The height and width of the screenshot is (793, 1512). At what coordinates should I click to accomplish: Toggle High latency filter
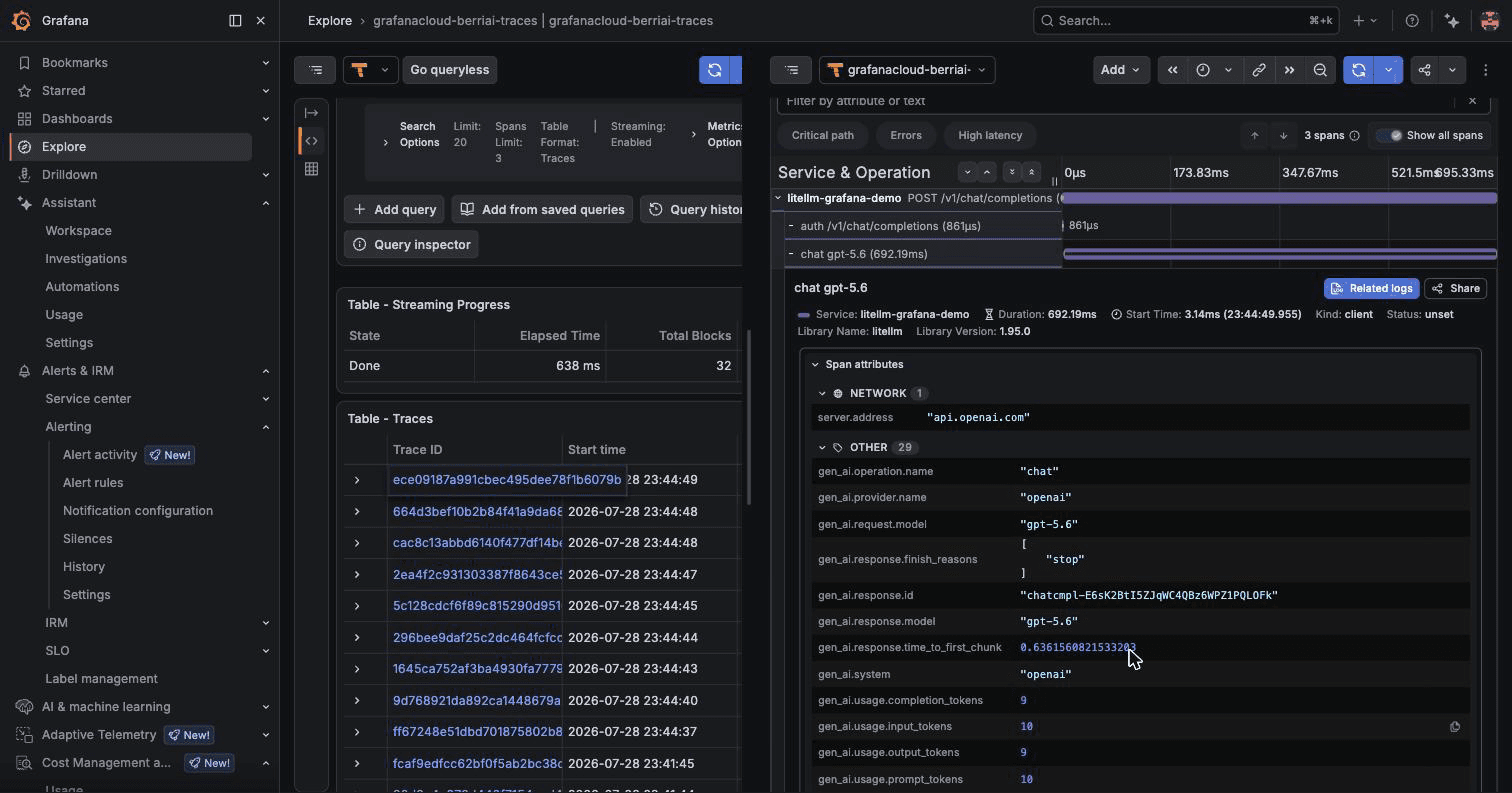pos(990,135)
